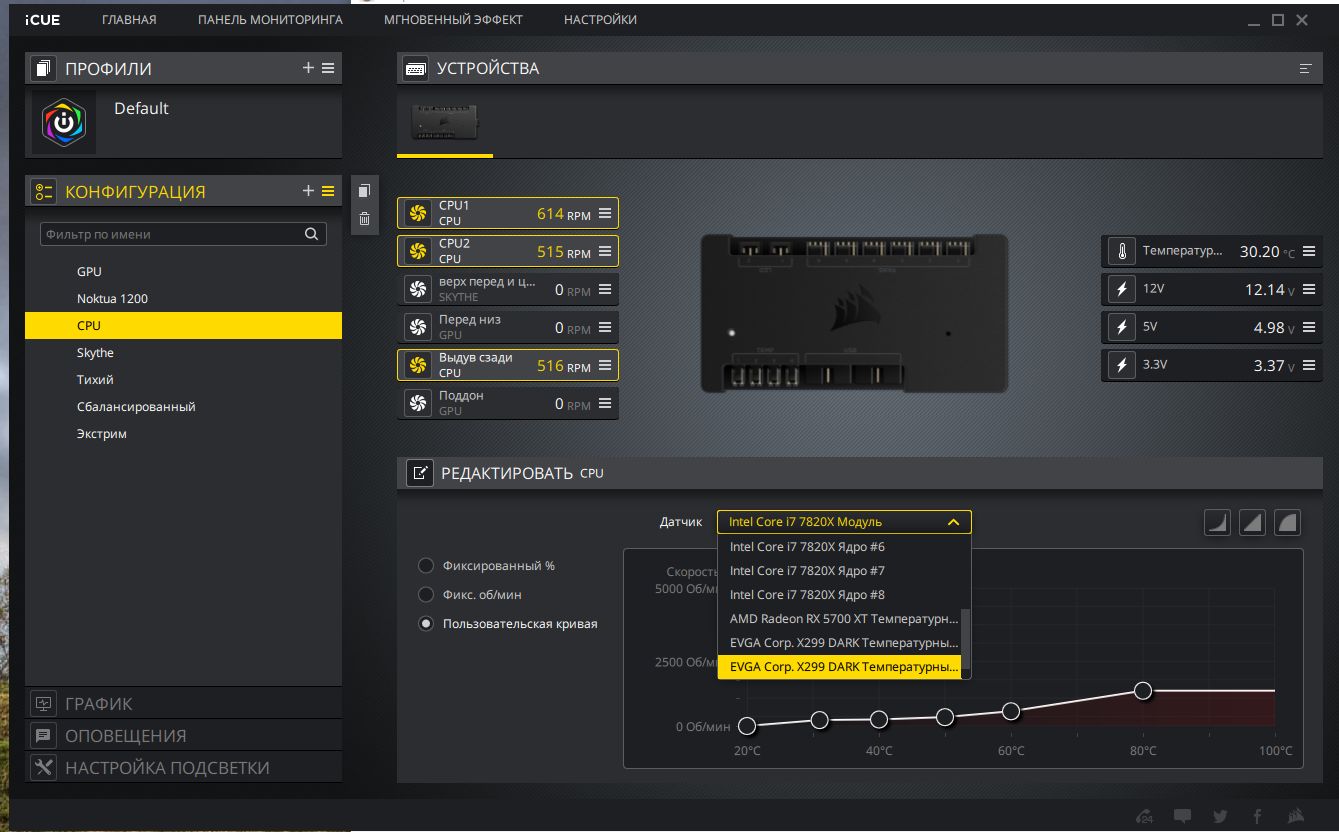This screenshot has width=1339, height=832.
Task: Add a new configuration in Конфигурация
Action: point(308,191)
